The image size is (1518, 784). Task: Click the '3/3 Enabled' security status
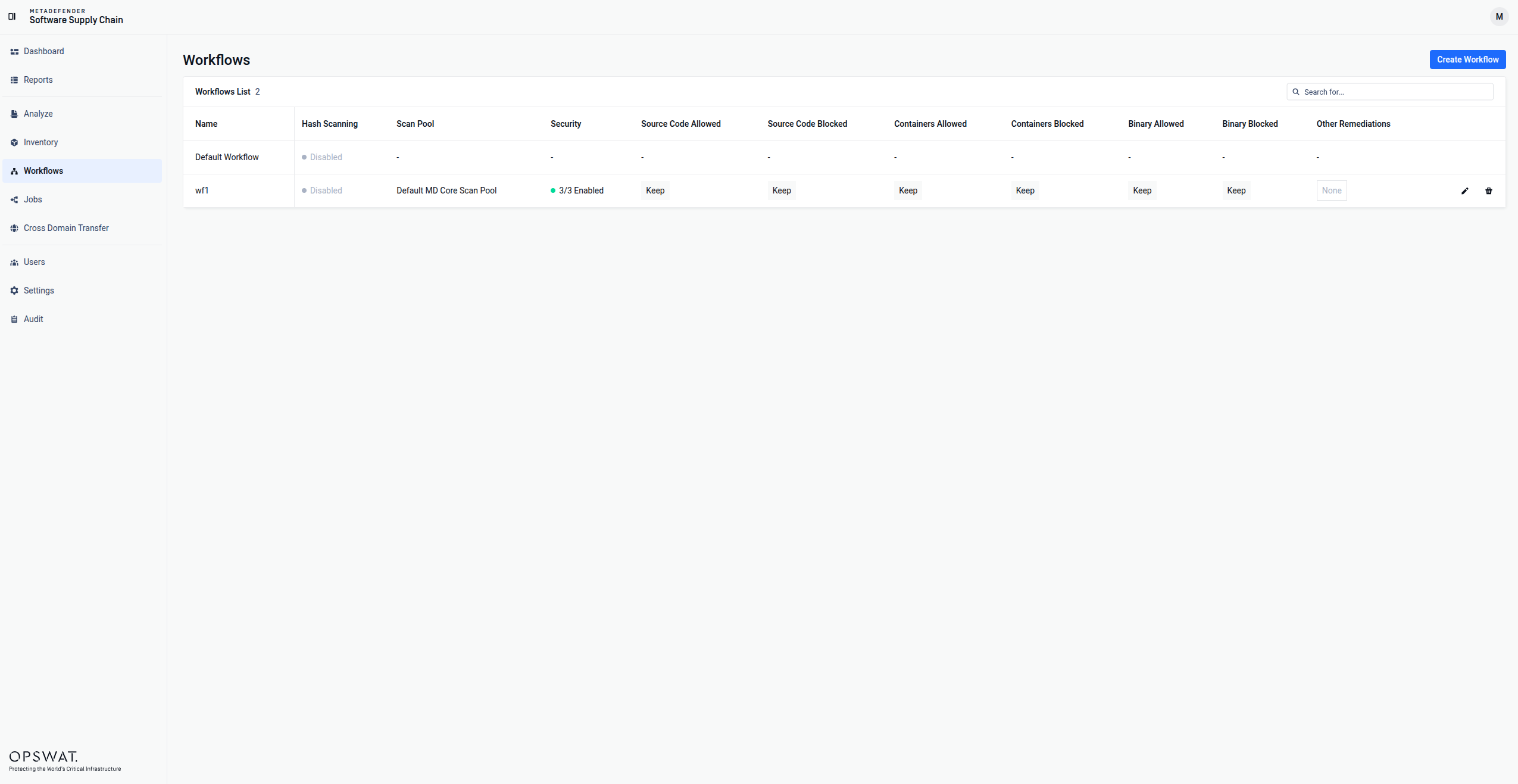coord(577,190)
